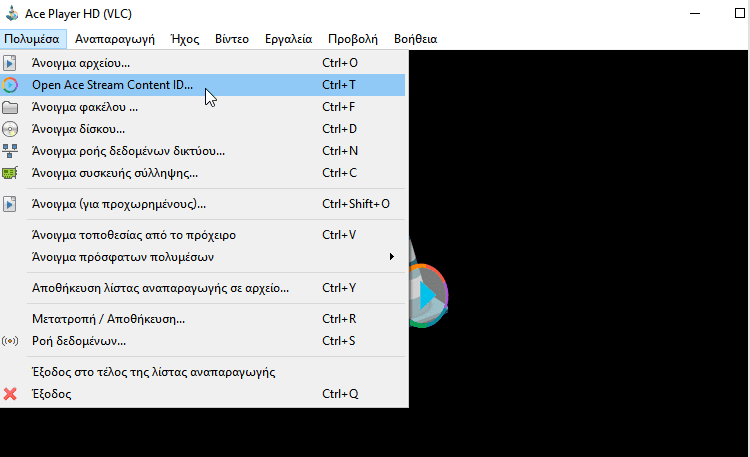Choose Άνοιγμα φακέλου ... entry
Viewport: 750px width, 457px height.
pyautogui.click(x=203, y=107)
